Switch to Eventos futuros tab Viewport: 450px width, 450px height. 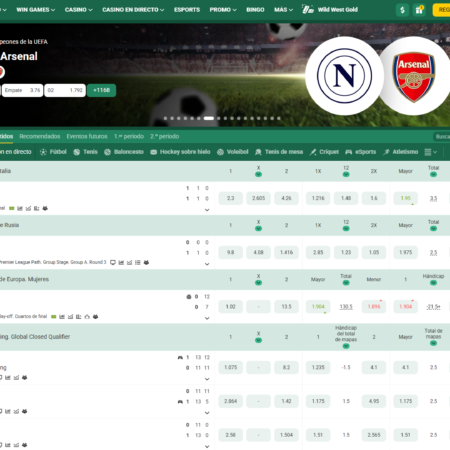point(87,136)
